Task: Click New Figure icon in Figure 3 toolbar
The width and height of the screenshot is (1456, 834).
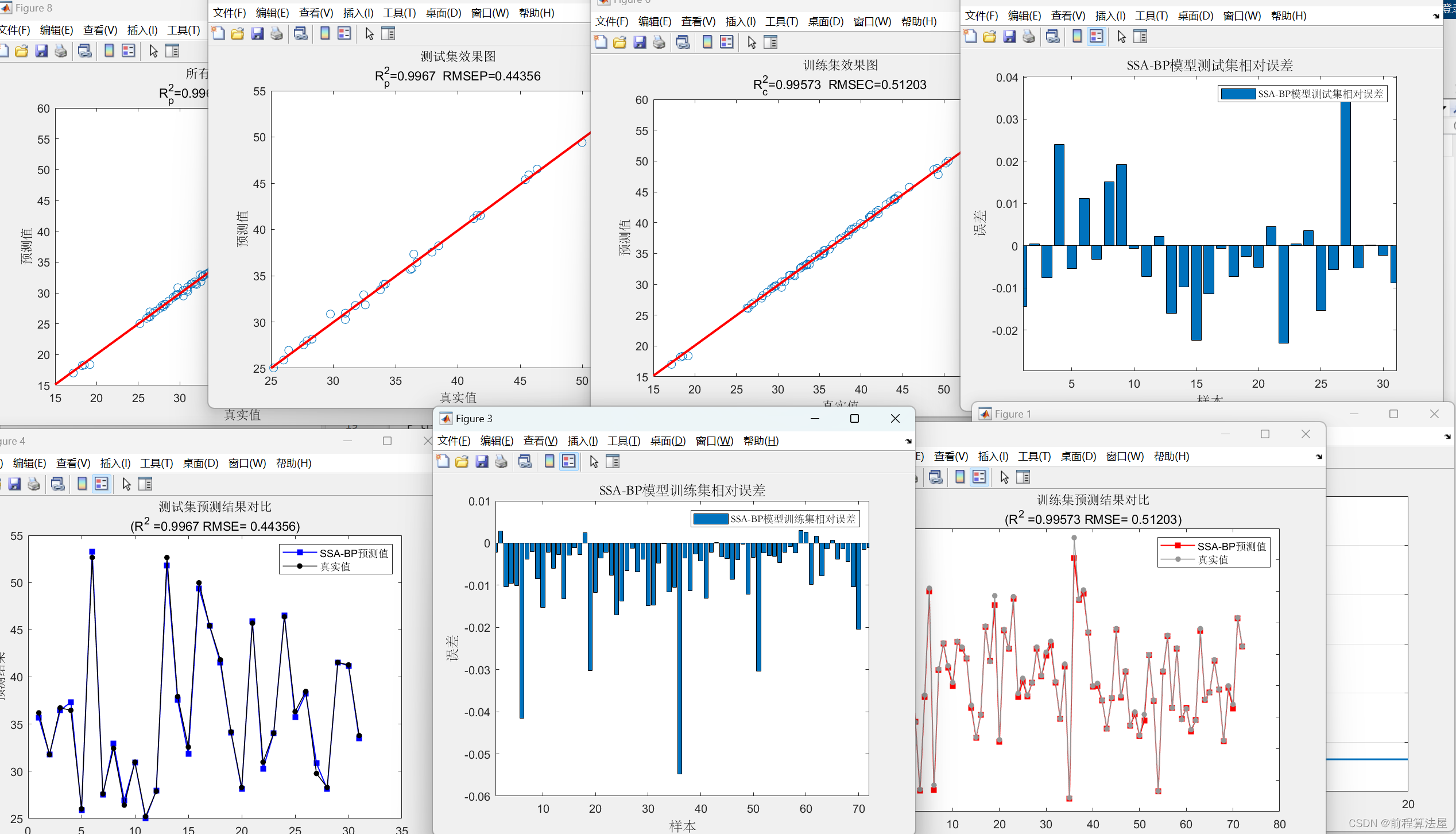Action: (x=443, y=461)
